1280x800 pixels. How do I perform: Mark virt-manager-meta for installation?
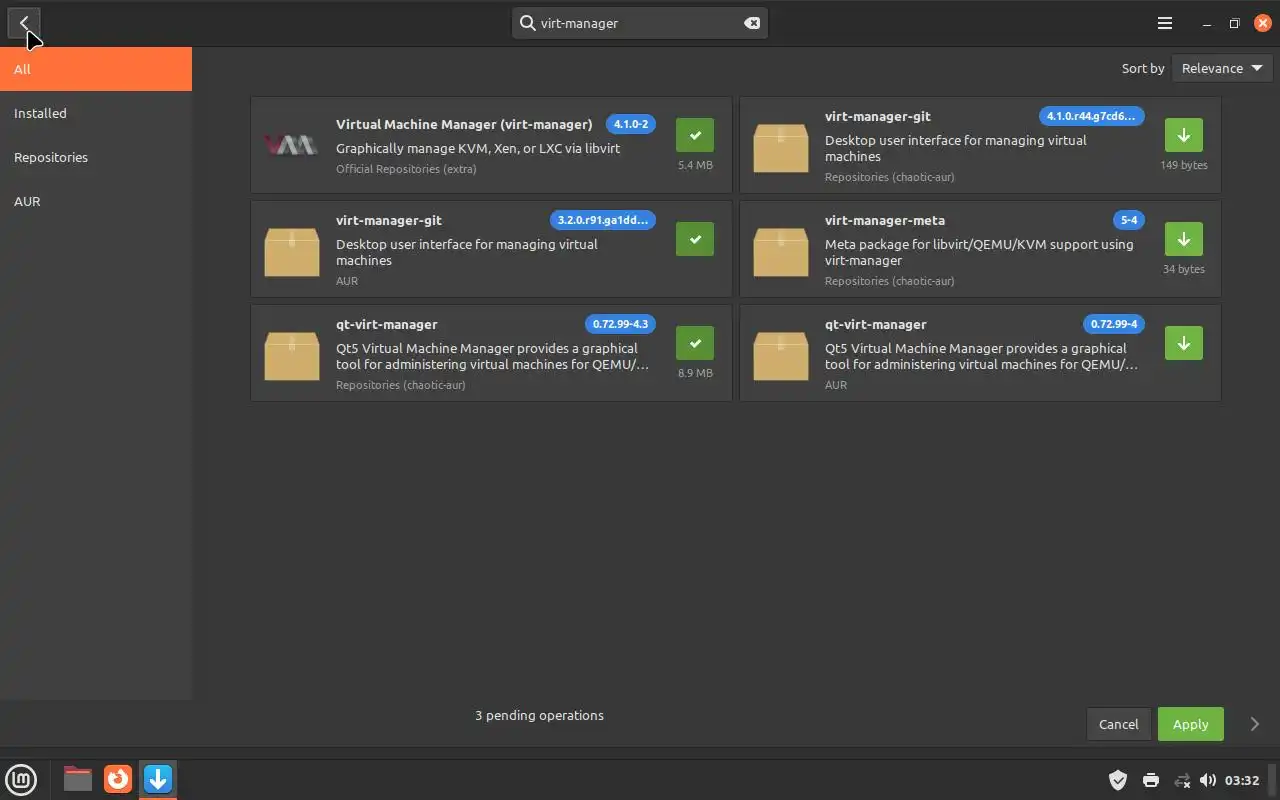click(x=1184, y=239)
